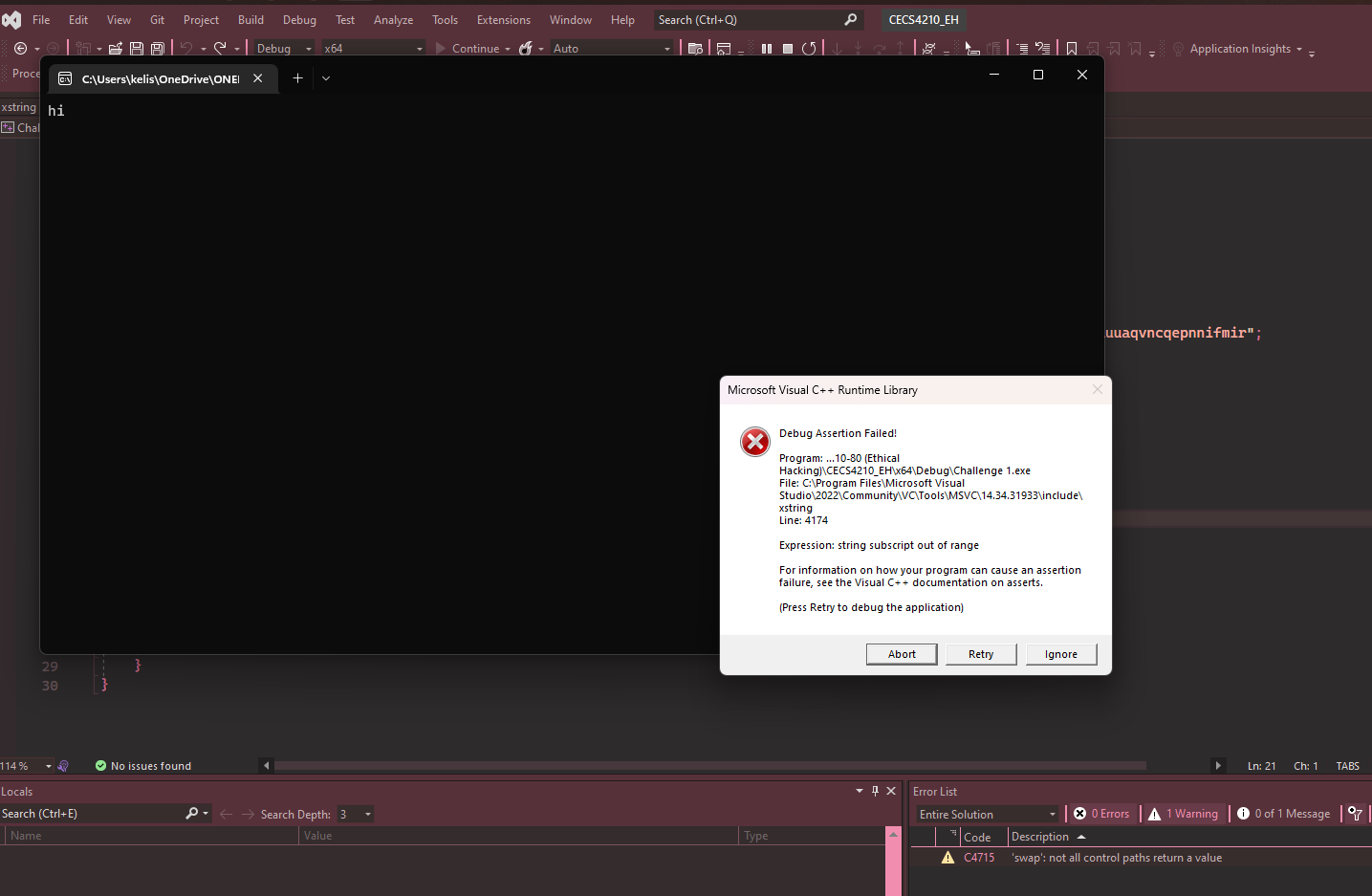Screen dimensions: 1372x896
Task: Expand the Application Insights dropdown
Action: tap(1299, 49)
